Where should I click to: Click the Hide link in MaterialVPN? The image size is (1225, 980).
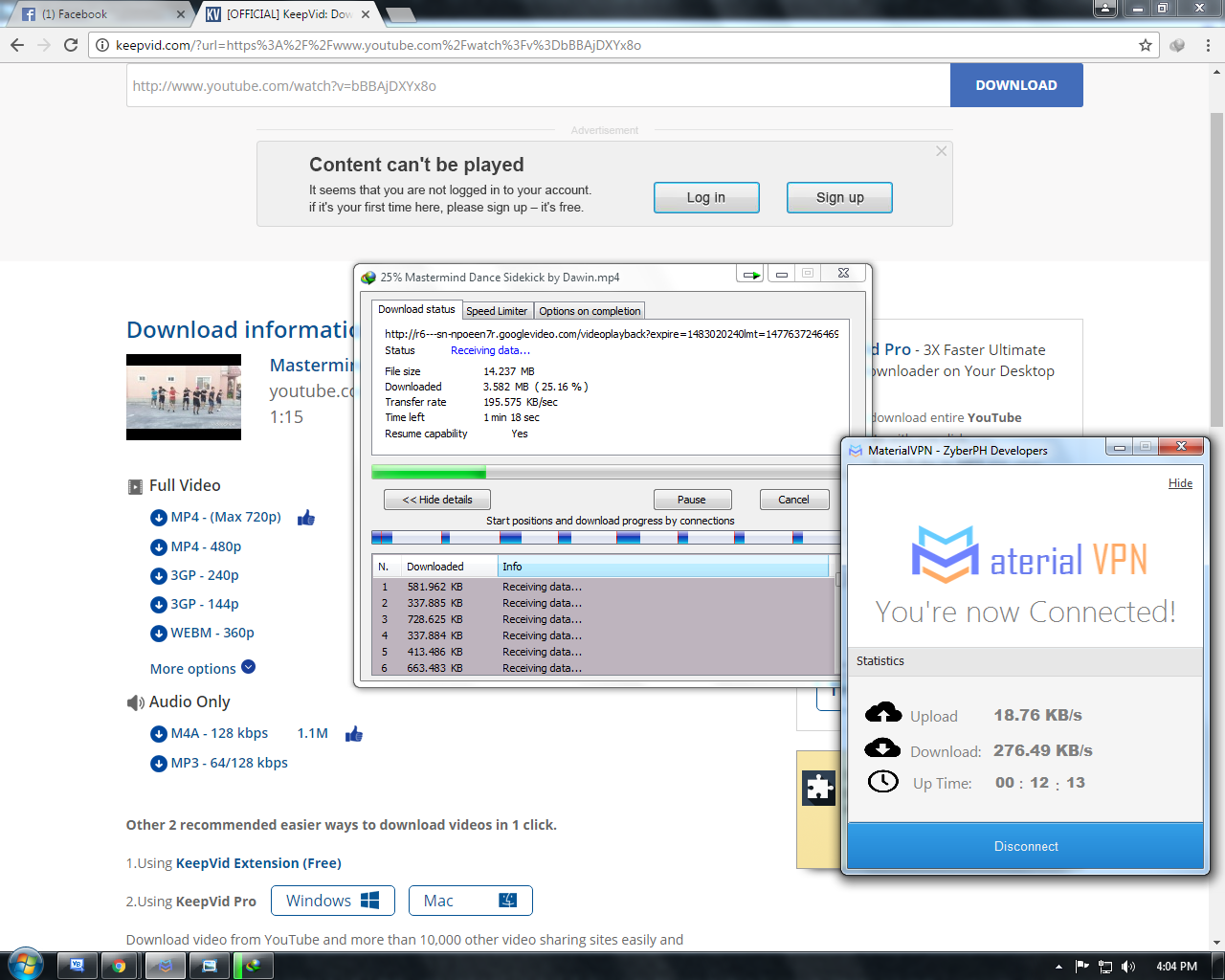[x=1180, y=483]
